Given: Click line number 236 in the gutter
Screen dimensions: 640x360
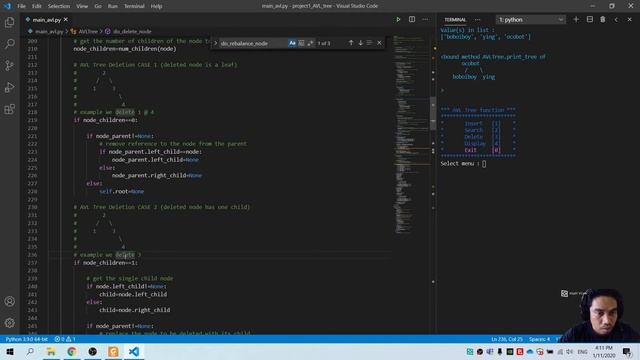Looking at the screenshot, I should coord(32,255).
